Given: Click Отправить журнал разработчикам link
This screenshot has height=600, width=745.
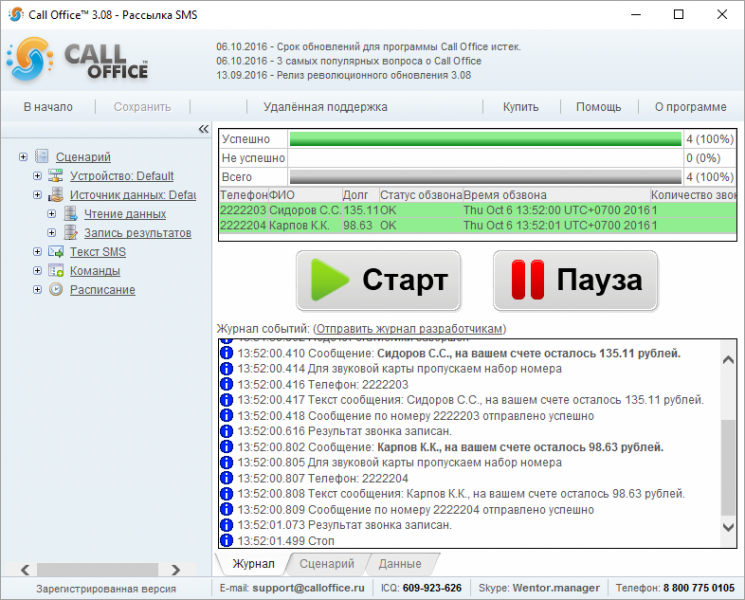Looking at the screenshot, I should [x=410, y=329].
